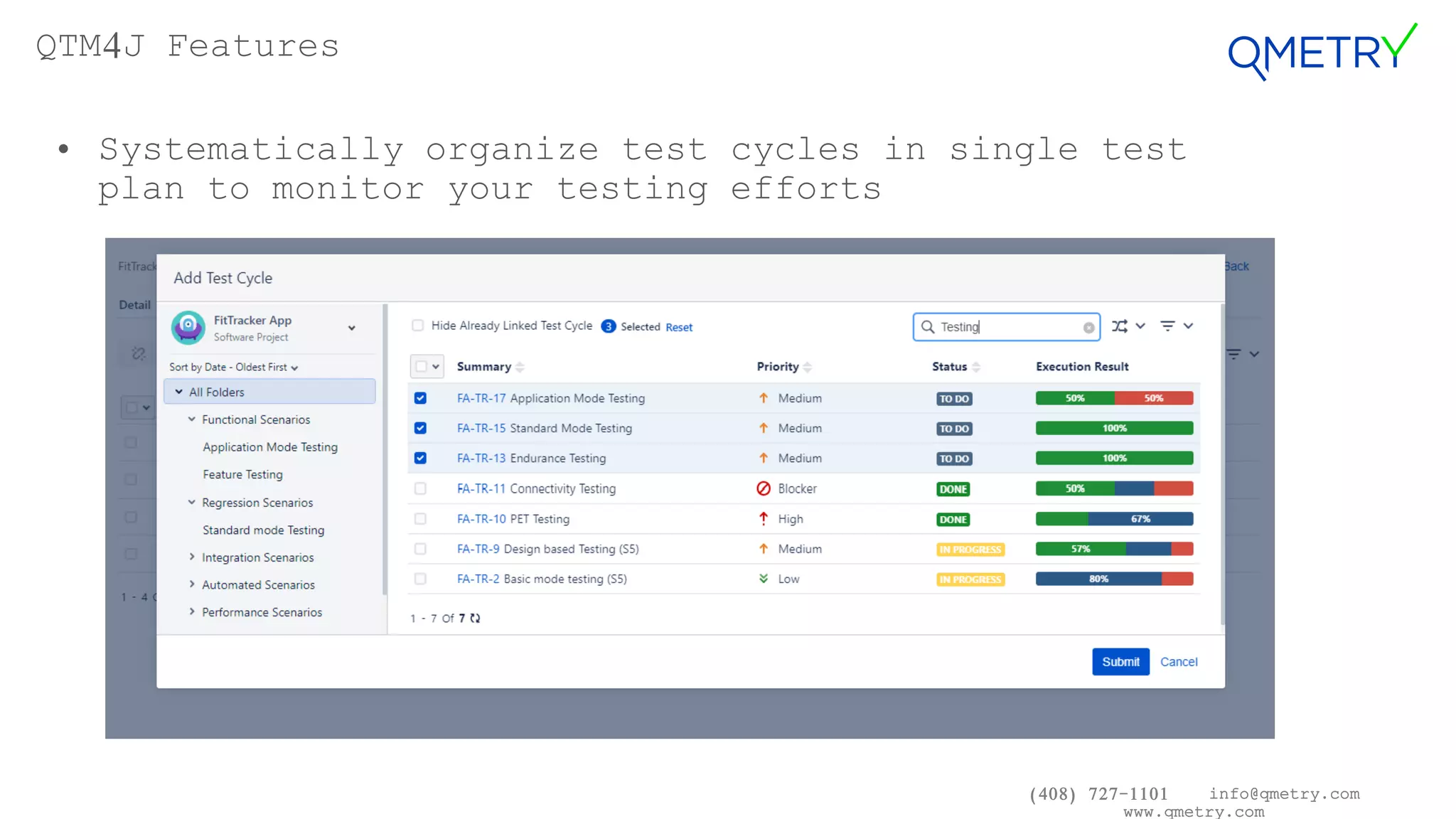1456x819 pixels.
Task: Click the Low priority icon for Basic mode testing
Action: (x=764, y=579)
